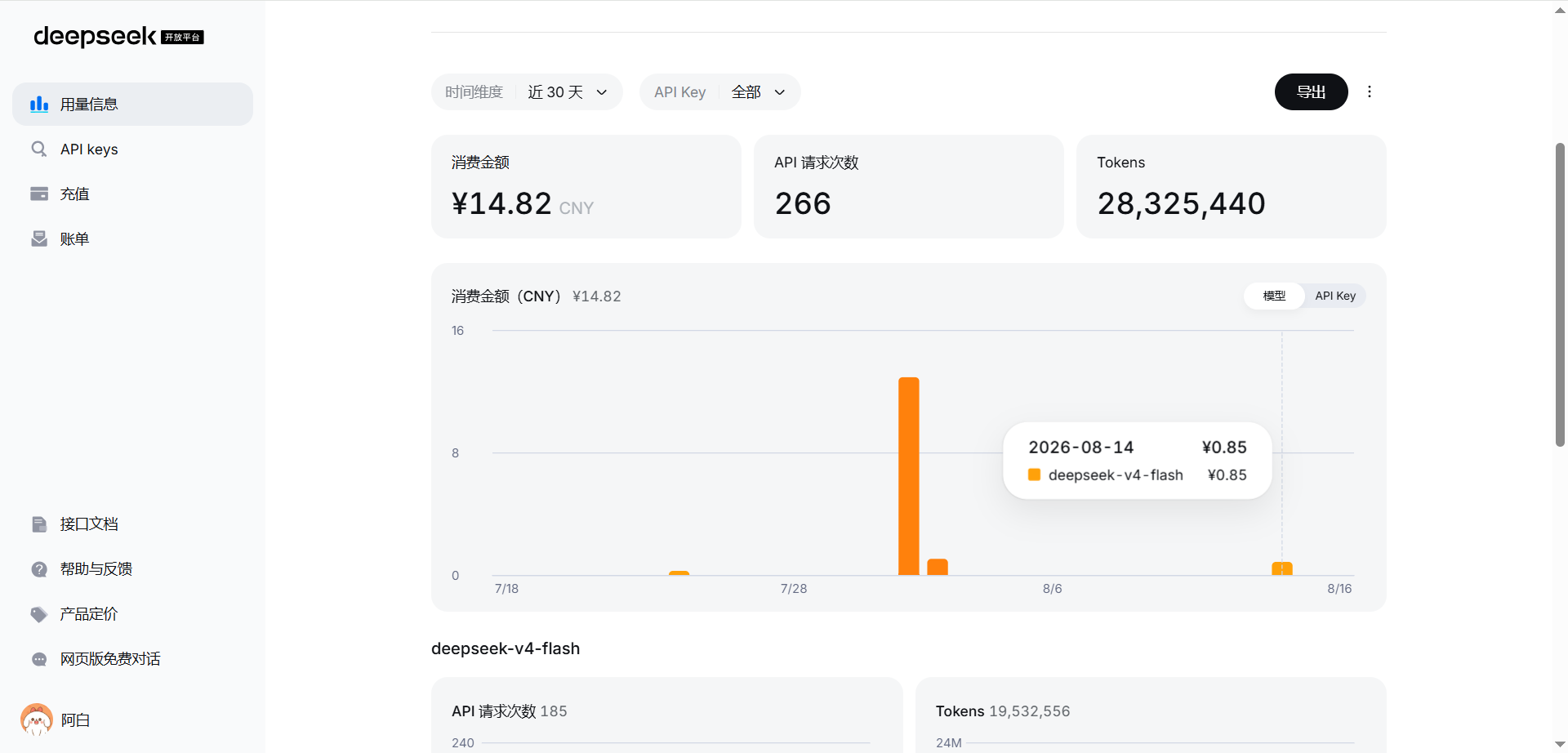Click the scrollbar down arrow
Image resolution: width=1568 pixels, height=753 pixels.
click(x=1560, y=745)
